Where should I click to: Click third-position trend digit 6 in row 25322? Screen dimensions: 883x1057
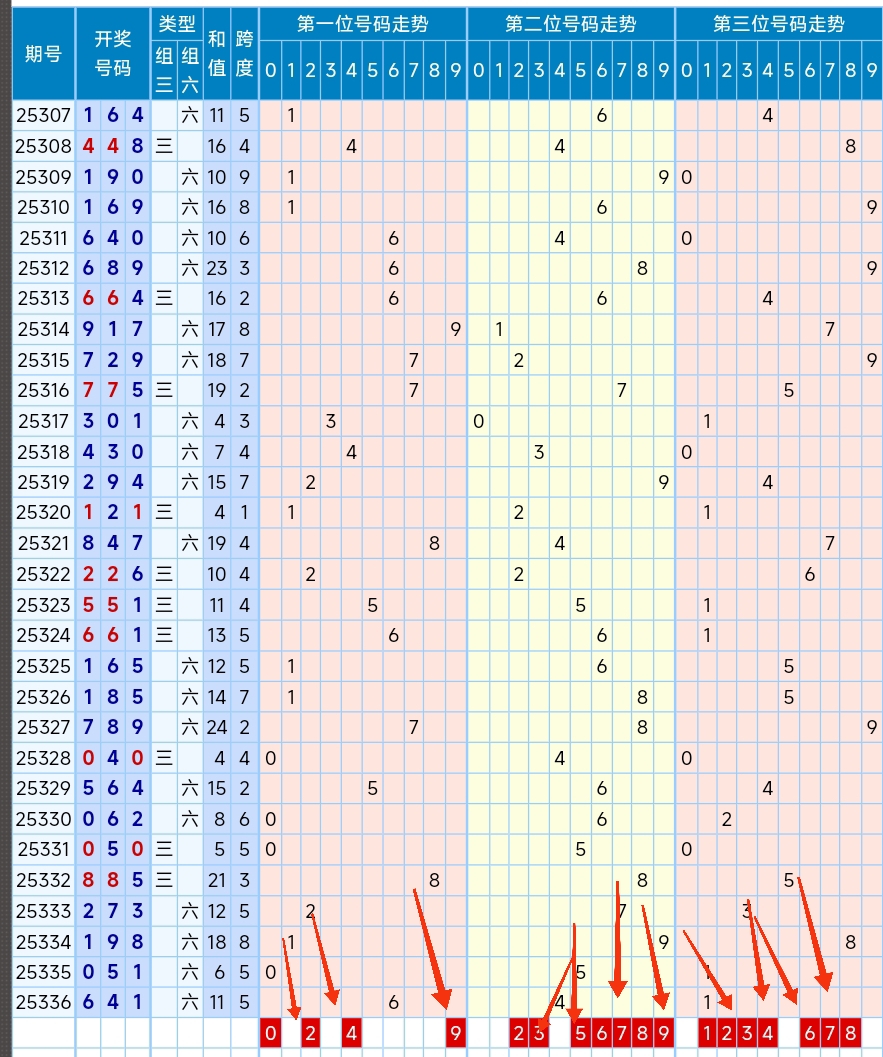coord(810,574)
